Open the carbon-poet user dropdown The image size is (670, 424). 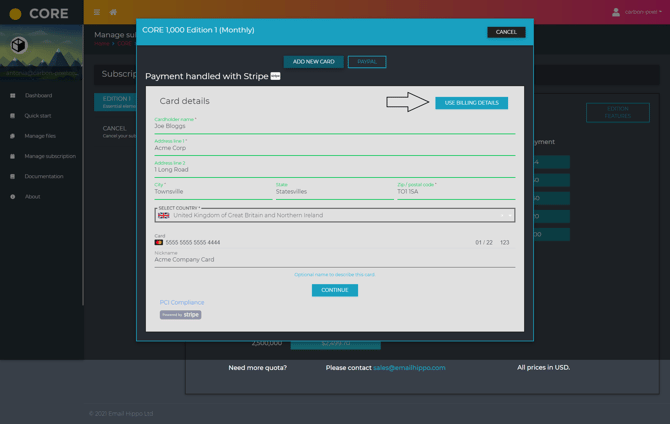643,12
